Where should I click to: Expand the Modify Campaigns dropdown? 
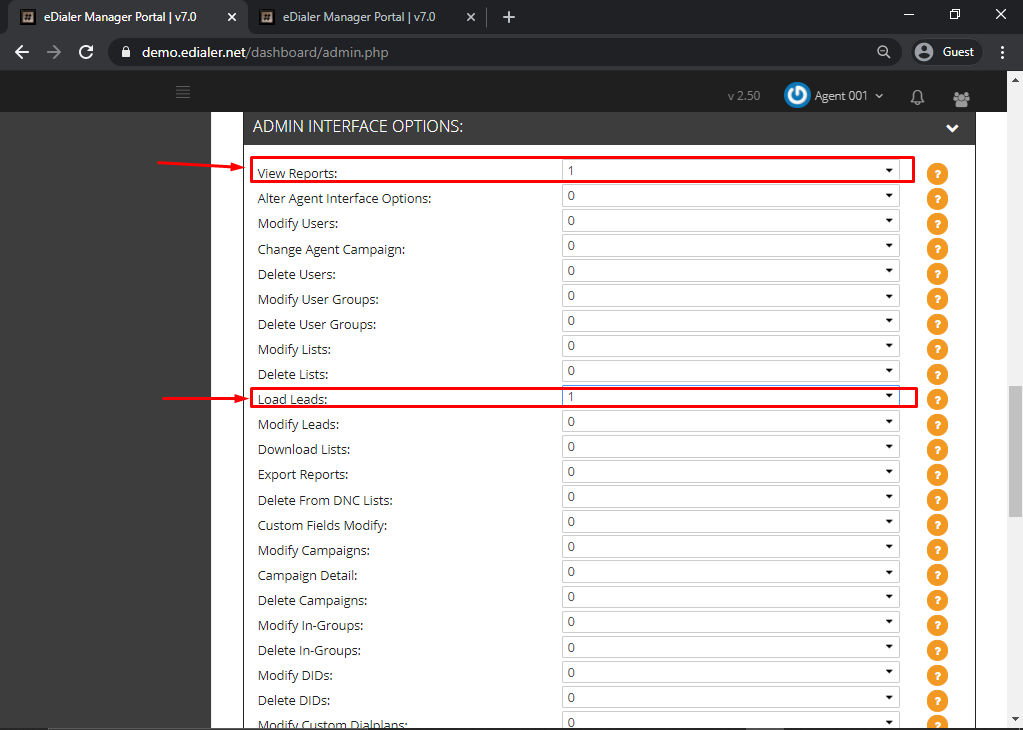pyautogui.click(x=730, y=547)
